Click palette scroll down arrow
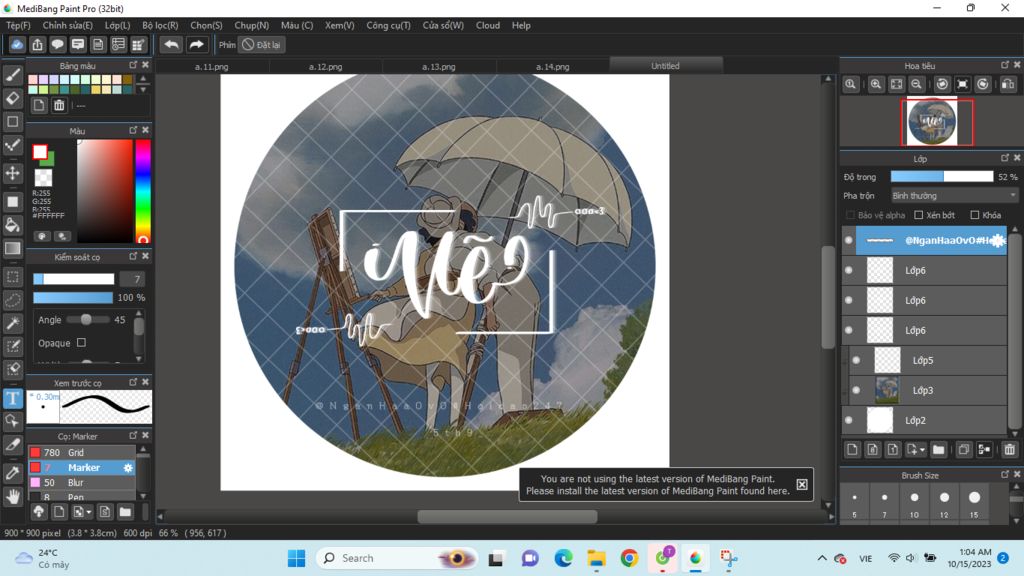This screenshot has height=576, width=1024. 143,89
